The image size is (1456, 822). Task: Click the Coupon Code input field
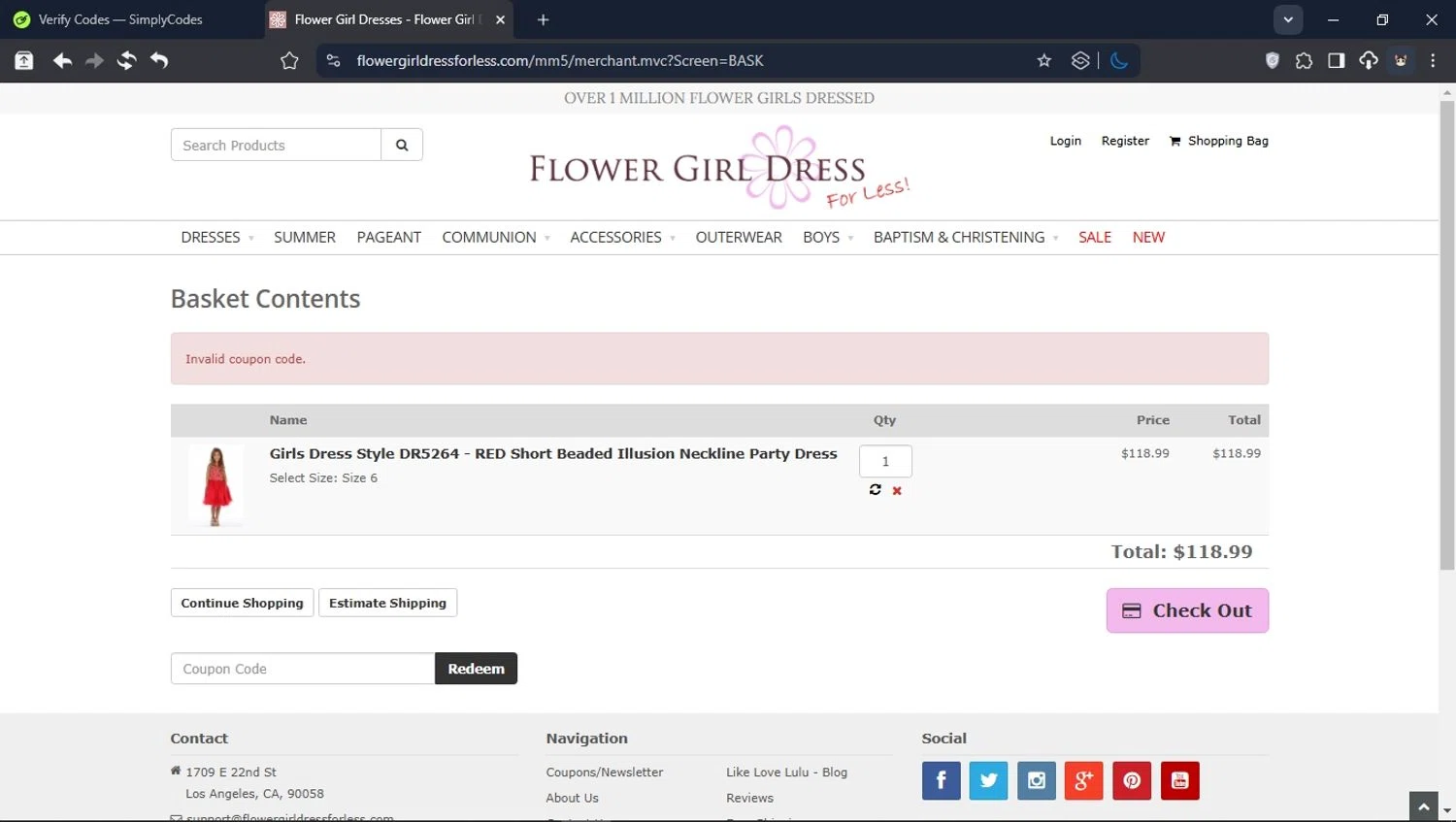[x=303, y=669]
